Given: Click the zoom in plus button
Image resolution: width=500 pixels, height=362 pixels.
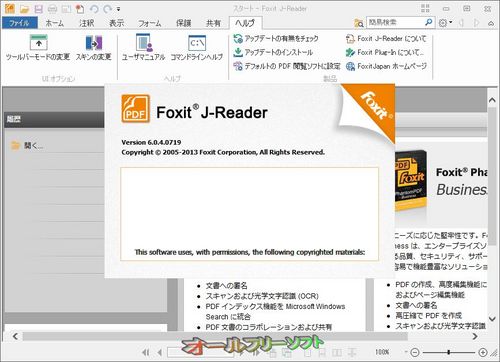Looking at the screenshot, I should pos(483,352).
